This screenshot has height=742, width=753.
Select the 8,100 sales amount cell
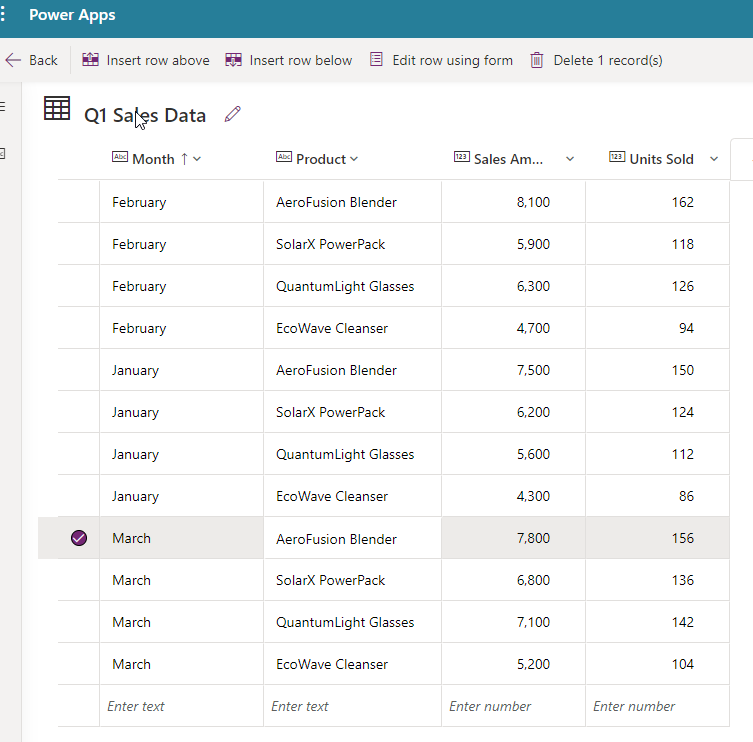513,202
